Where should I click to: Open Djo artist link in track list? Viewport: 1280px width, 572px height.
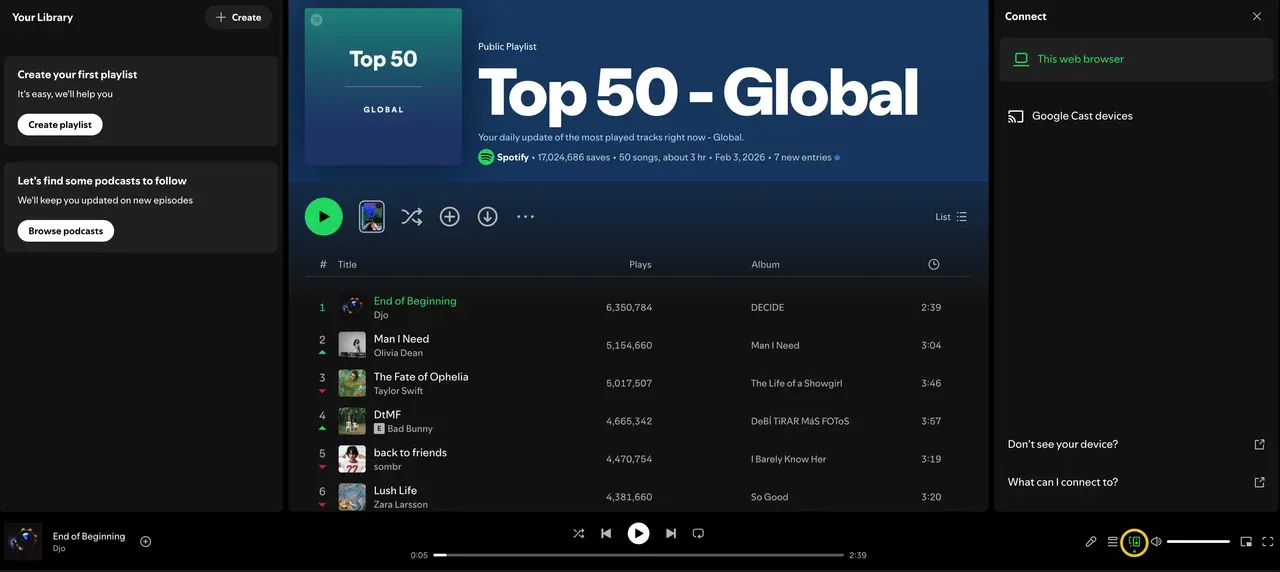tap(381, 315)
